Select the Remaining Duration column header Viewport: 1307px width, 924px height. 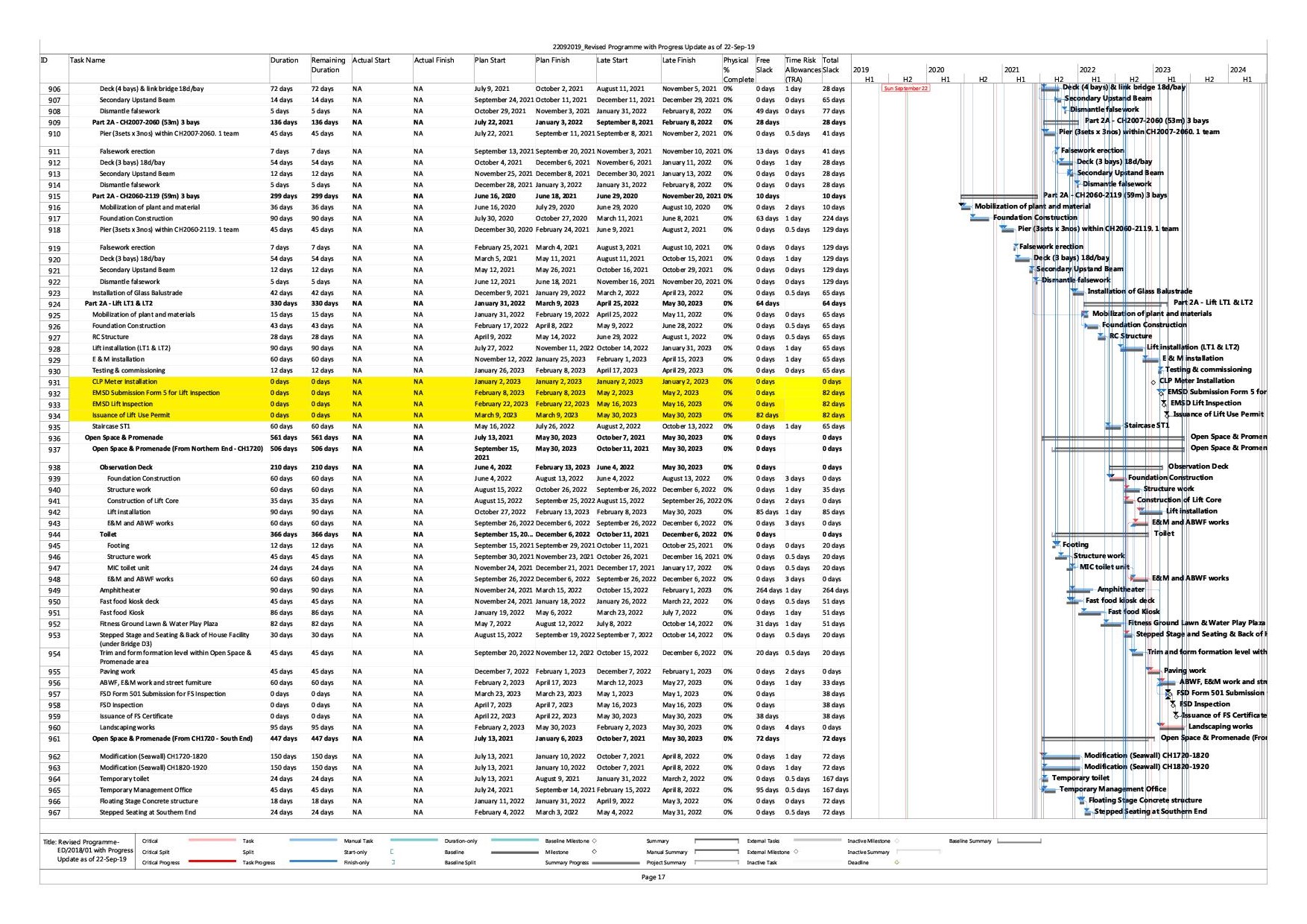click(328, 65)
